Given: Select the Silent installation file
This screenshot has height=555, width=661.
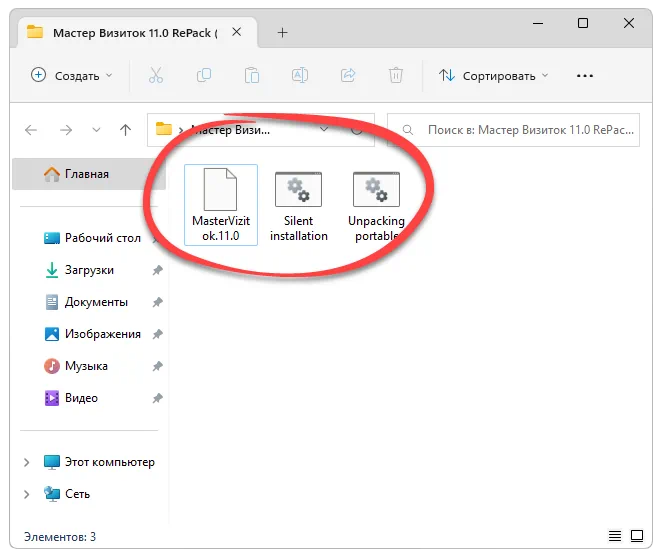Looking at the screenshot, I should 298,206.
